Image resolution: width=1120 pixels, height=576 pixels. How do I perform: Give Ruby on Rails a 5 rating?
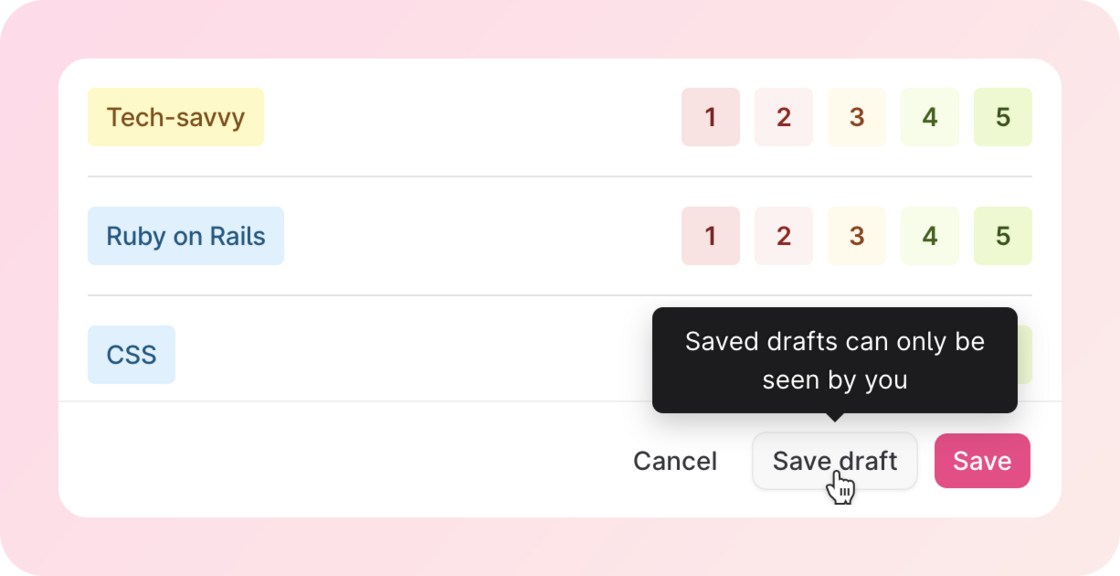1003,236
